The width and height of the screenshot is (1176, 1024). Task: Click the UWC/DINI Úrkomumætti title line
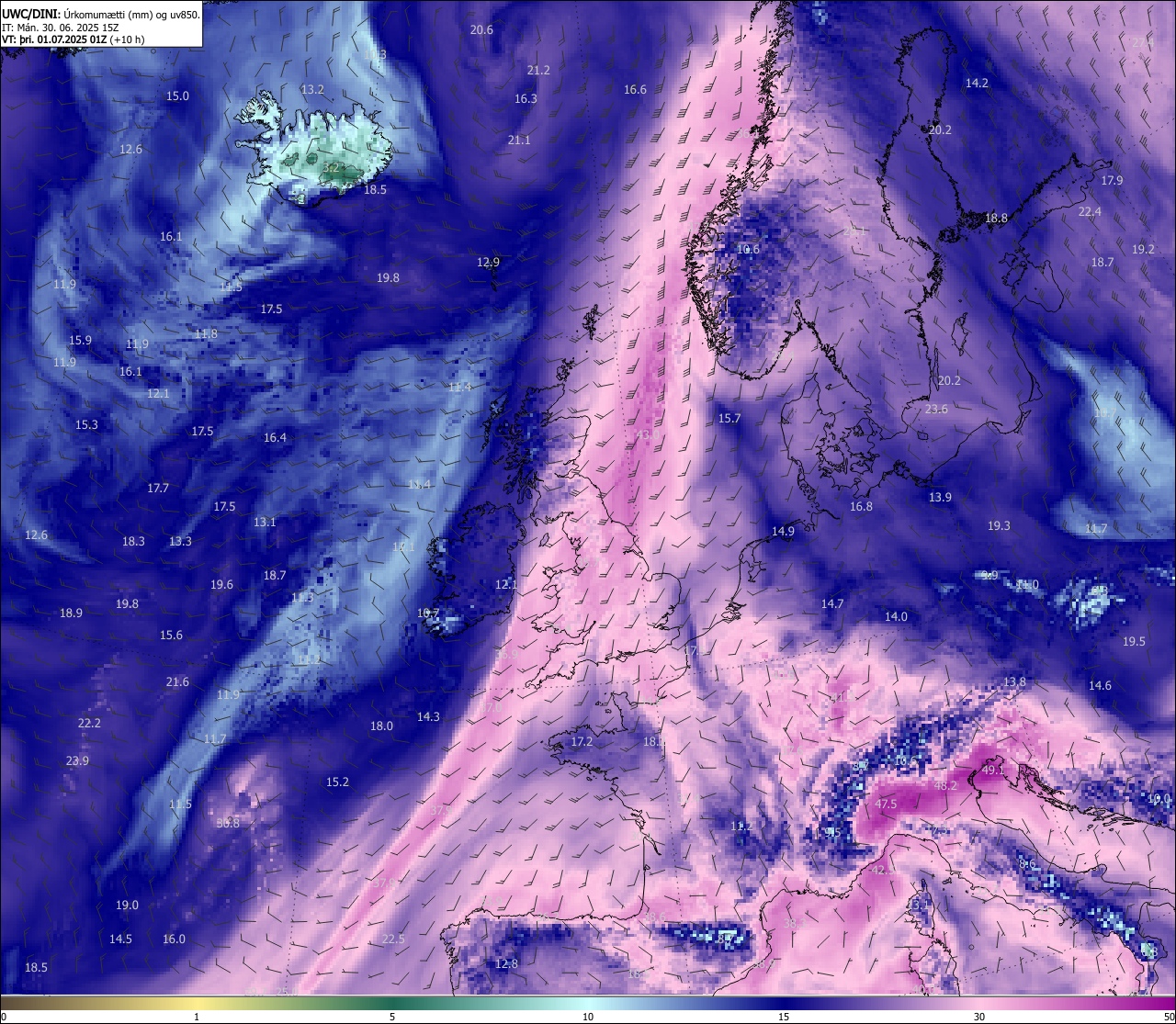101,14
